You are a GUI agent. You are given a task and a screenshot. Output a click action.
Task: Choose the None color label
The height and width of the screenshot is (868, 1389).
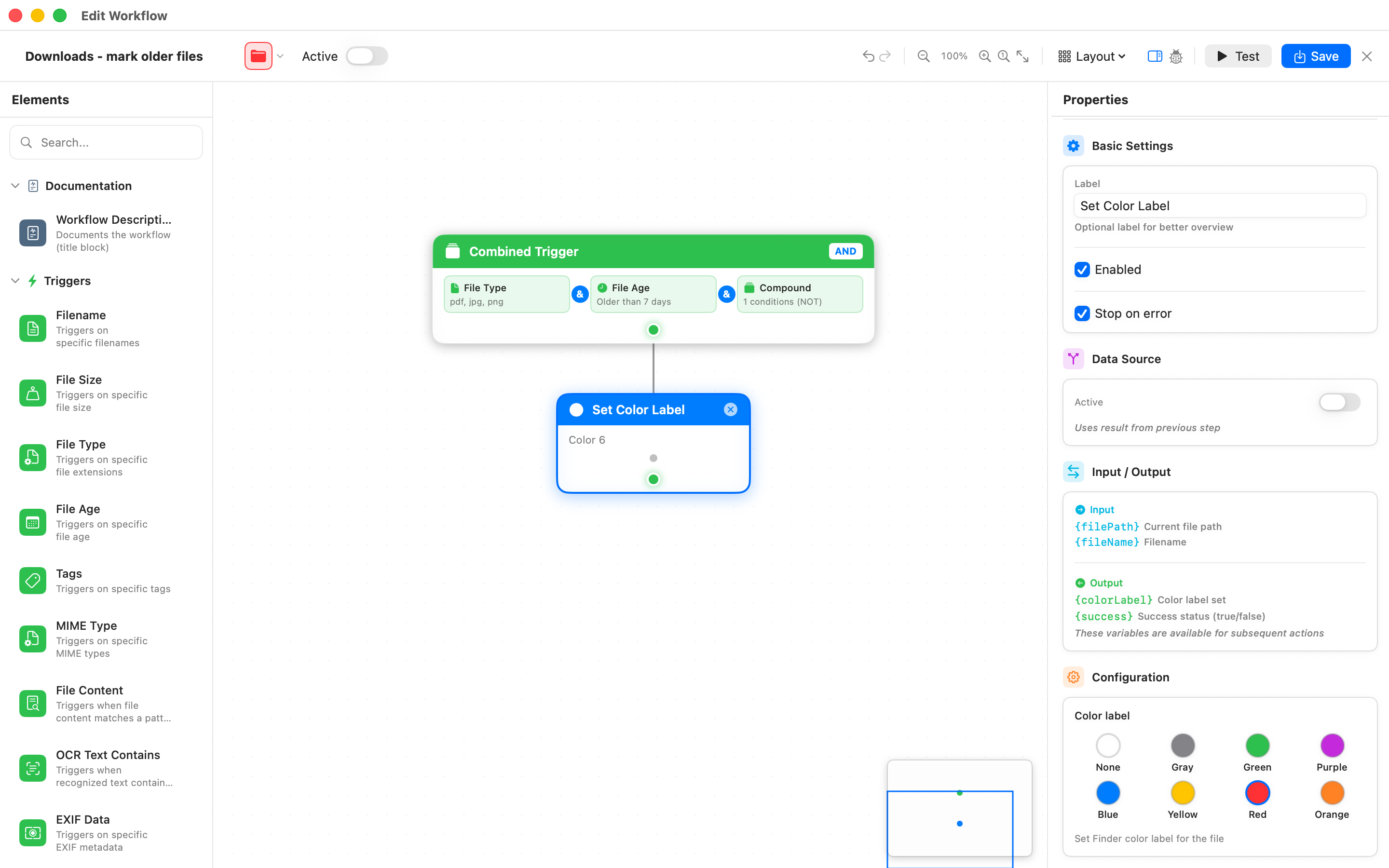click(1108, 745)
